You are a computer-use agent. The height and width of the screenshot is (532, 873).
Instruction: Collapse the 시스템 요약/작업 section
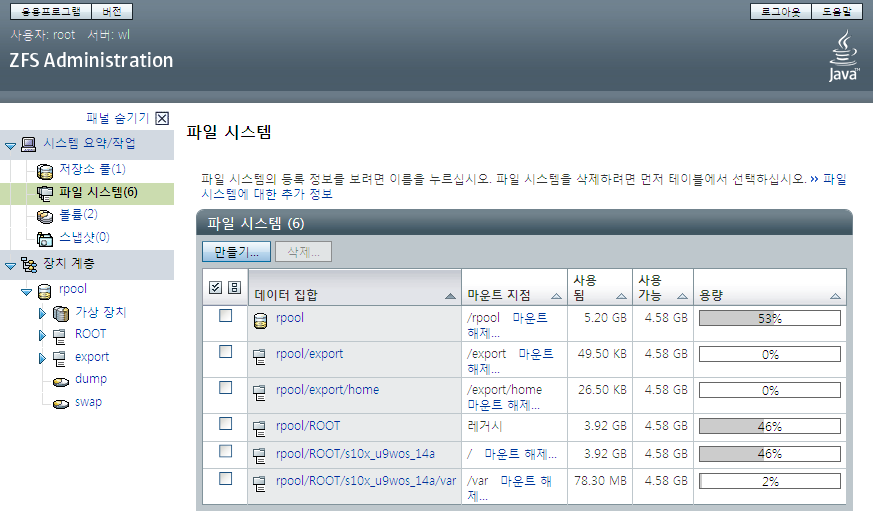[x=10, y=145]
